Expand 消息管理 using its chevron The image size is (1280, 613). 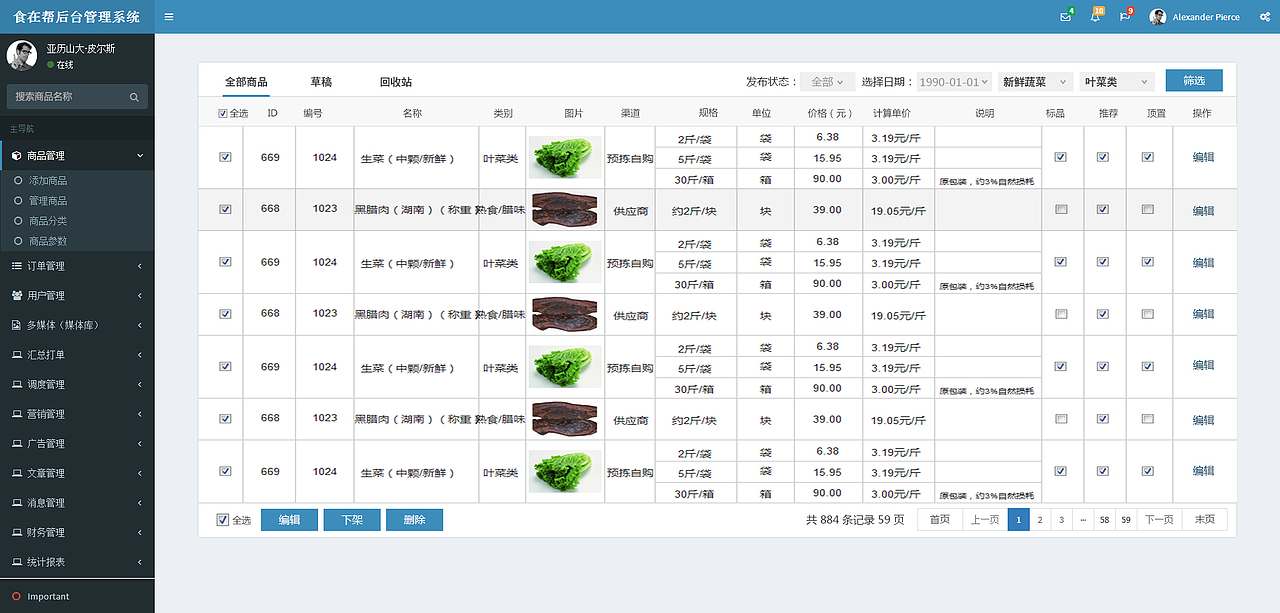140,503
